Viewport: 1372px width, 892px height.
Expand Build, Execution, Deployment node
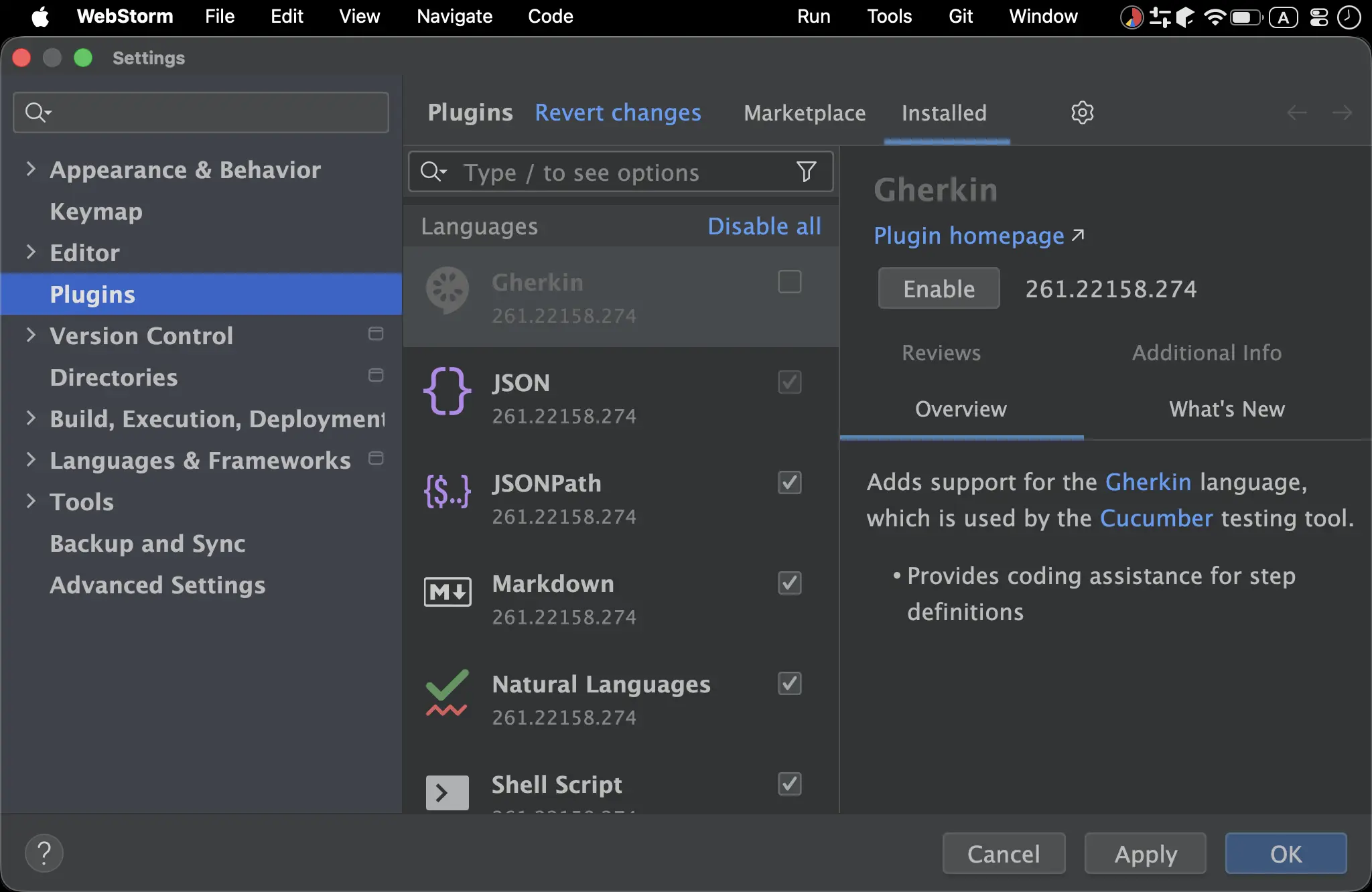(x=30, y=418)
